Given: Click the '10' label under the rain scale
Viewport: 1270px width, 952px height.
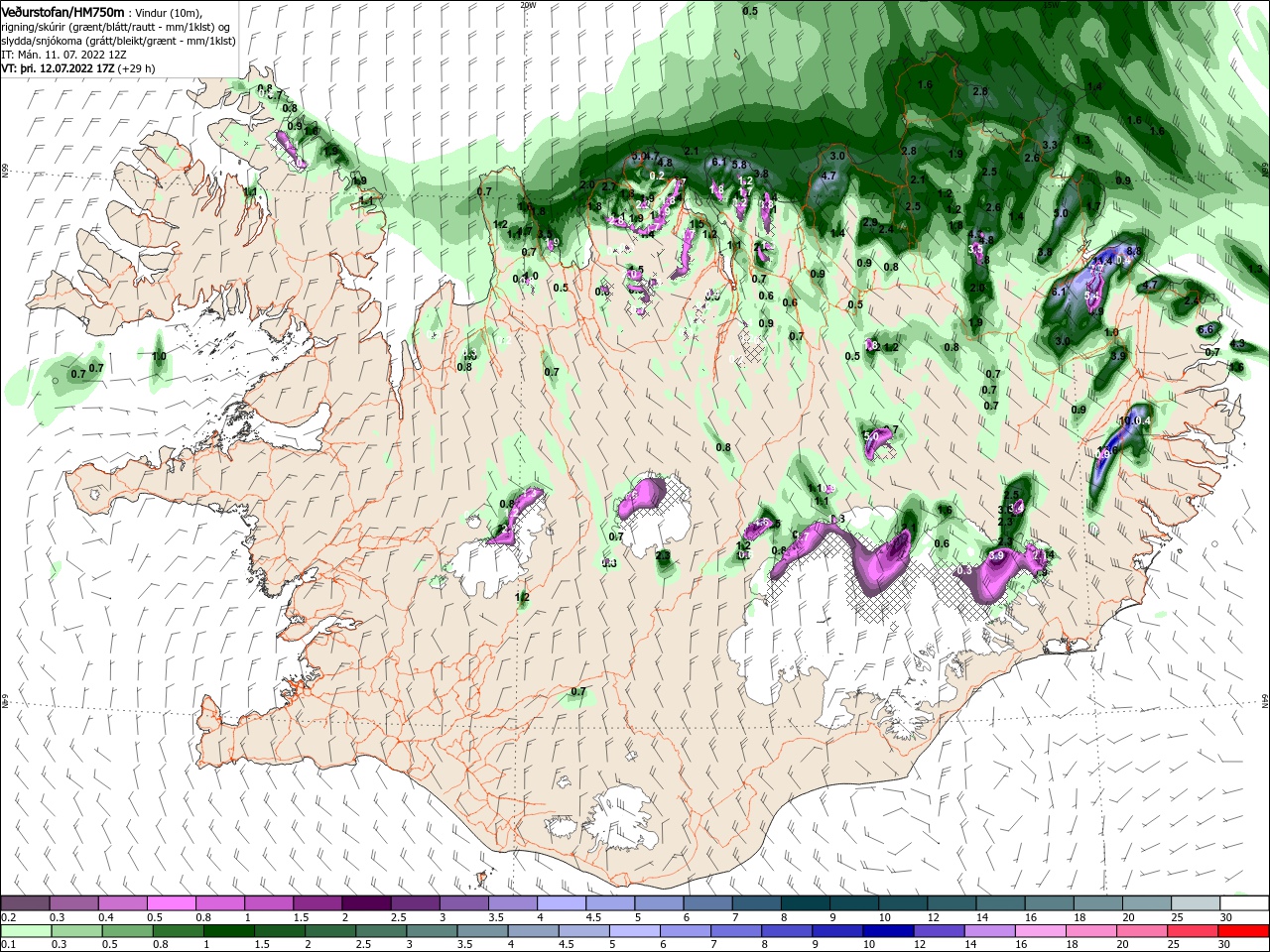Looking at the screenshot, I should click(x=868, y=945).
